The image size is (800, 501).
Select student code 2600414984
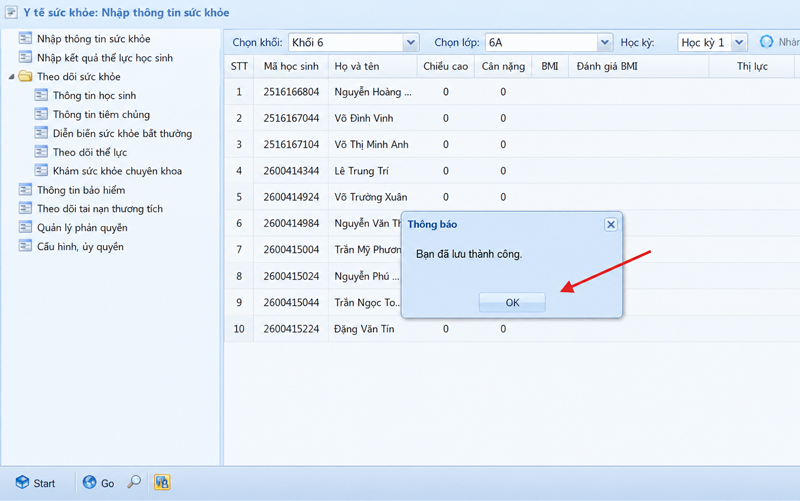click(x=291, y=223)
